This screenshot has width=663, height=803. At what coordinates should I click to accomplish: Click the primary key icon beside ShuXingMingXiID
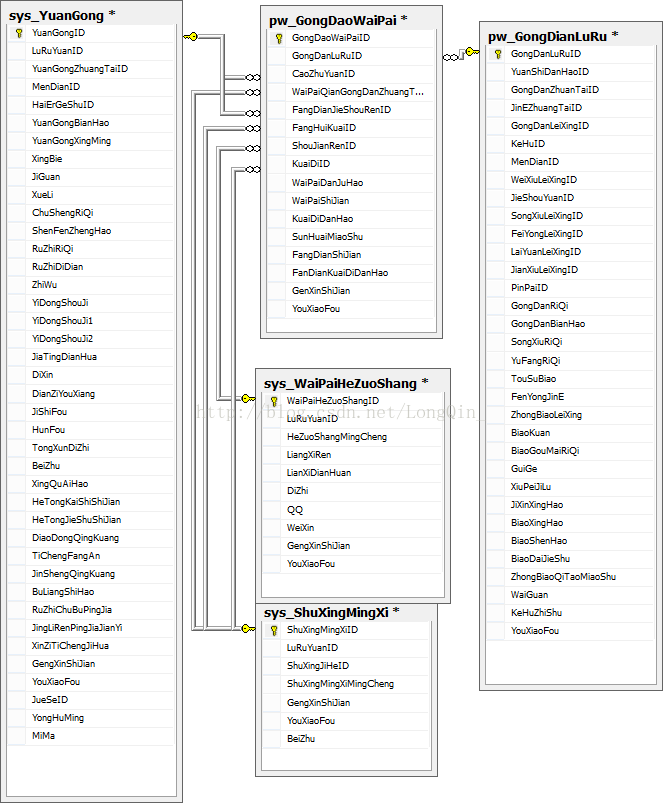point(274,630)
